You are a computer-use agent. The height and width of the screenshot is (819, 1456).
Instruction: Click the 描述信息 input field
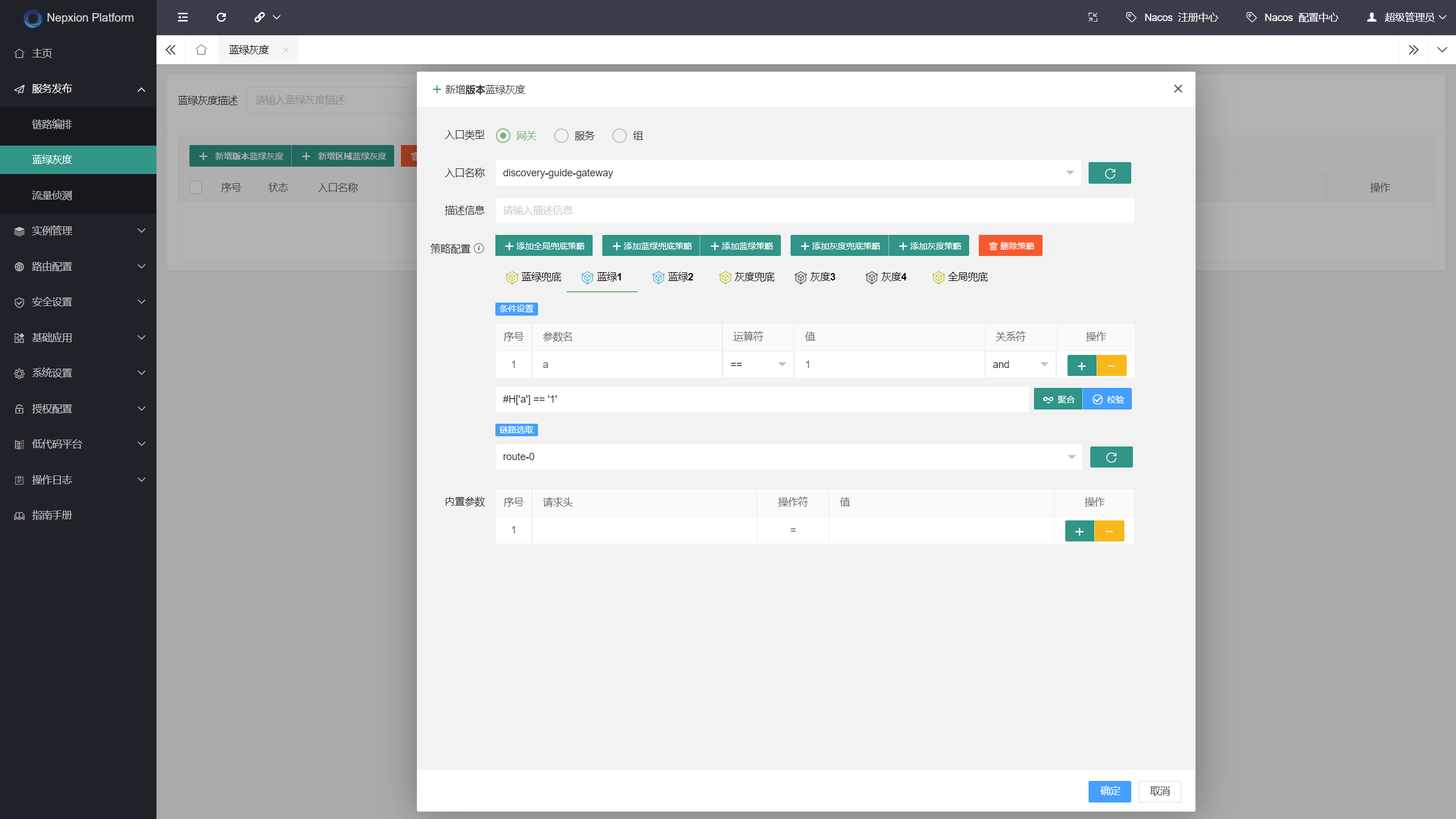pyautogui.click(x=814, y=210)
